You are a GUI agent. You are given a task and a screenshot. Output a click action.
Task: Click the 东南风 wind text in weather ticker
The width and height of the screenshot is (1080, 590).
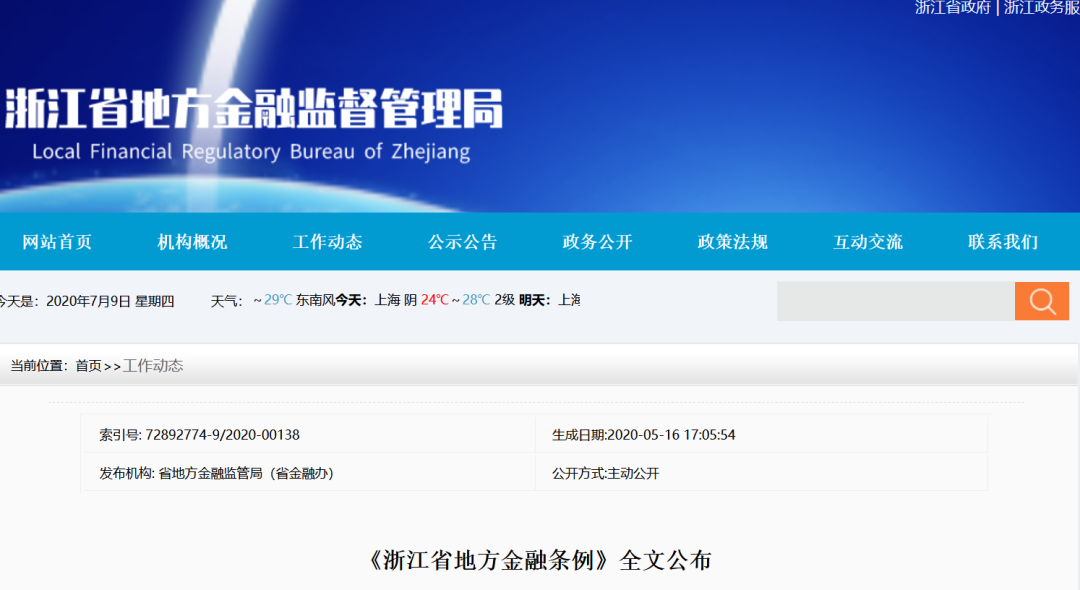(315, 299)
